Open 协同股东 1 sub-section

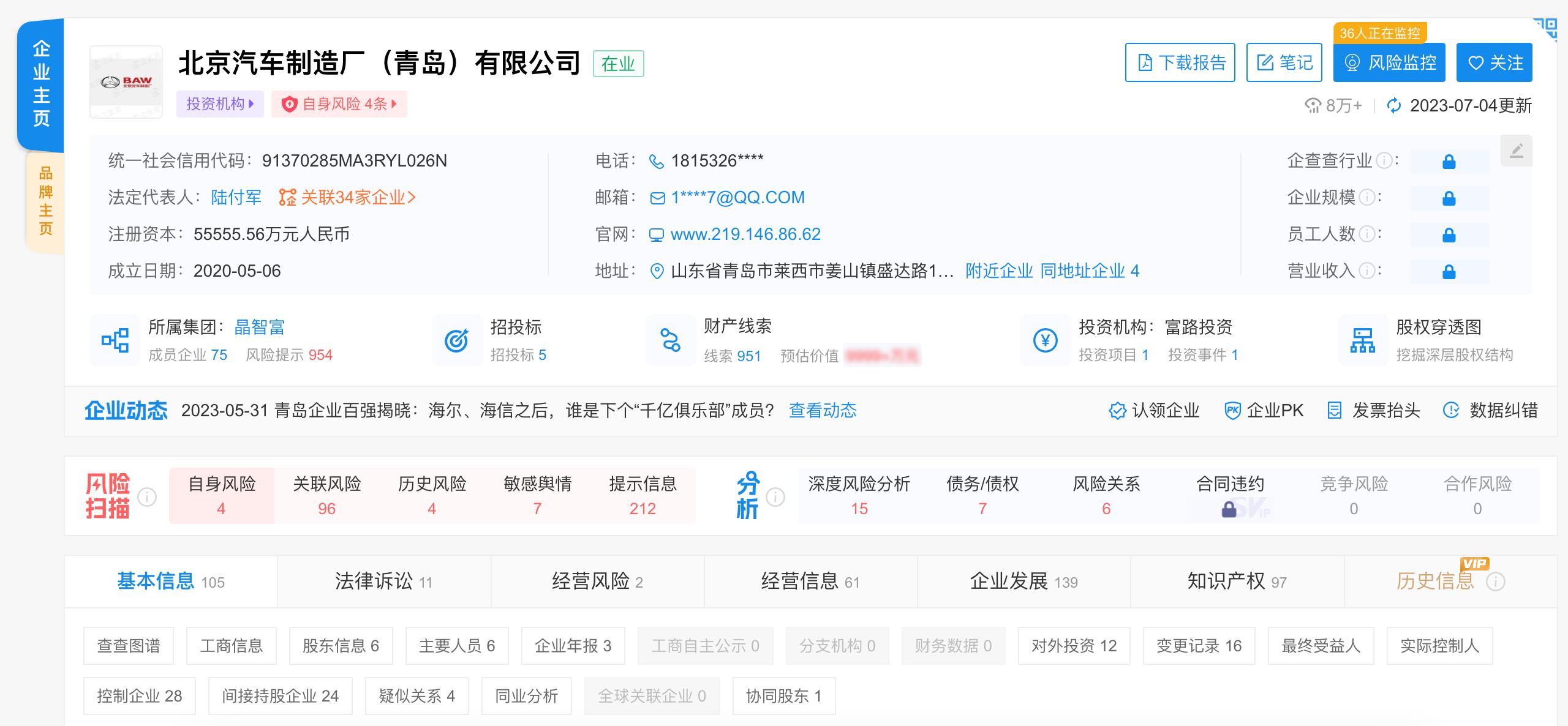pyautogui.click(x=784, y=696)
